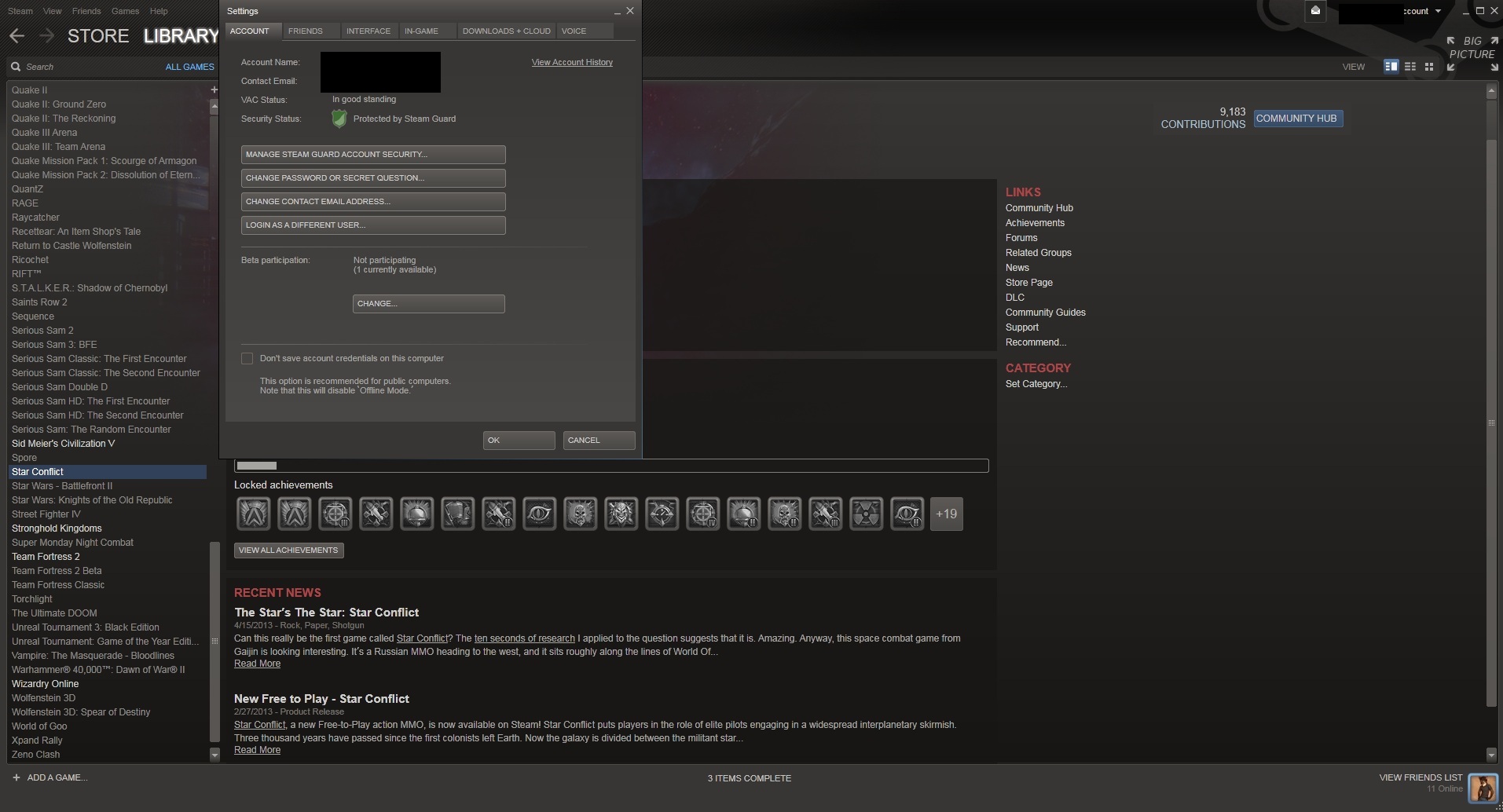Click the eye achievement marked II
The image size is (1503, 812).
coord(907,514)
